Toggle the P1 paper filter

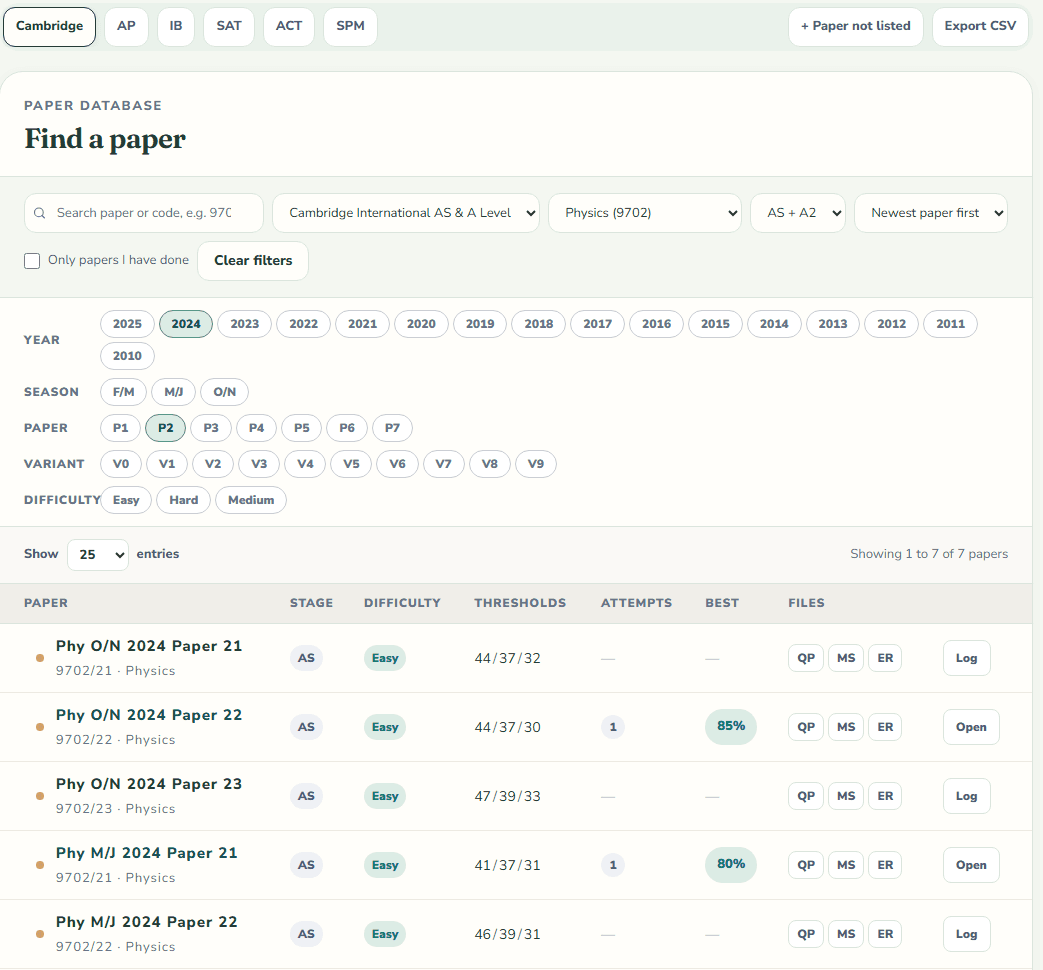coord(120,428)
